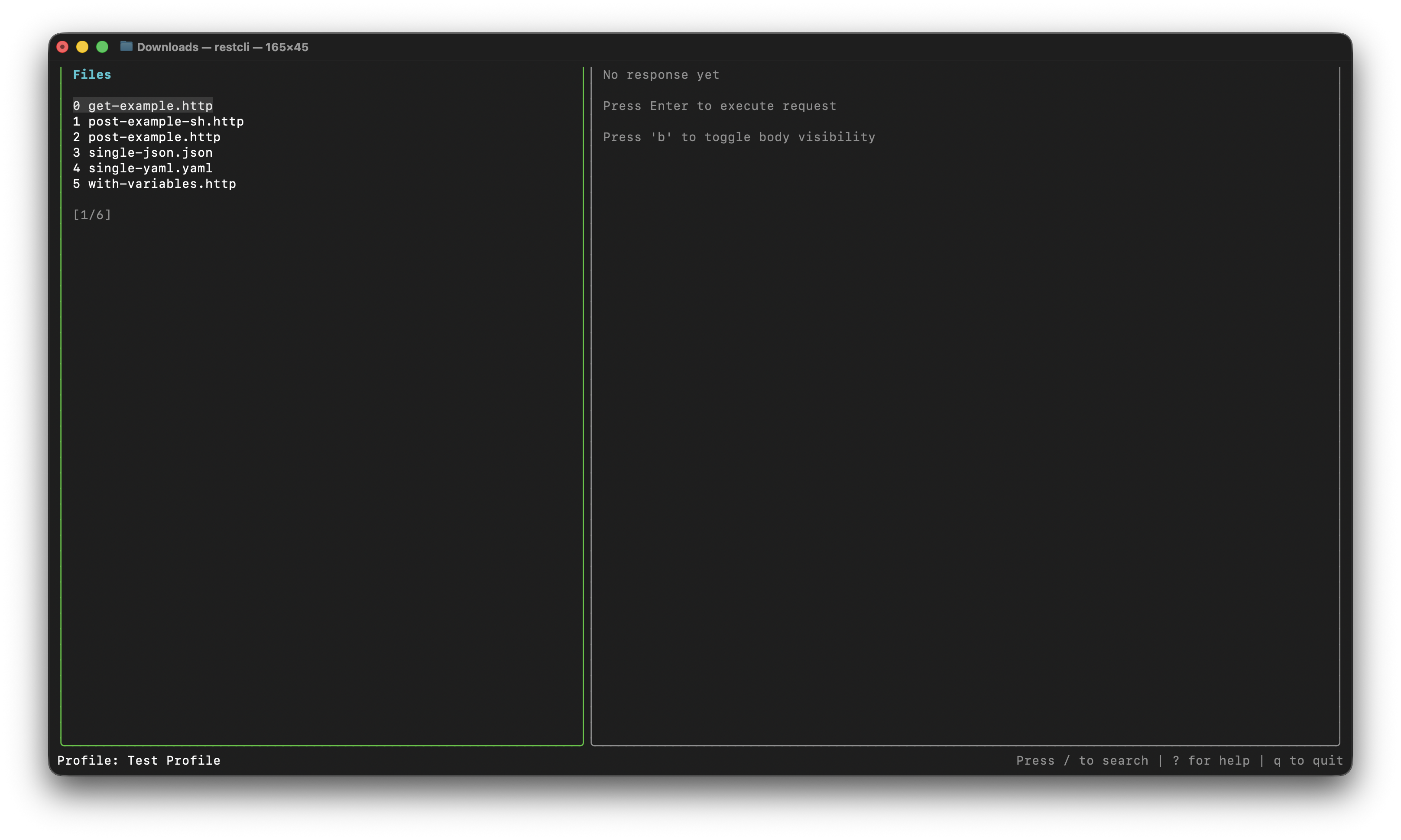Open single-json.json from the list
Image resolution: width=1401 pixels, height=840 pixels.
coord(143,152)
